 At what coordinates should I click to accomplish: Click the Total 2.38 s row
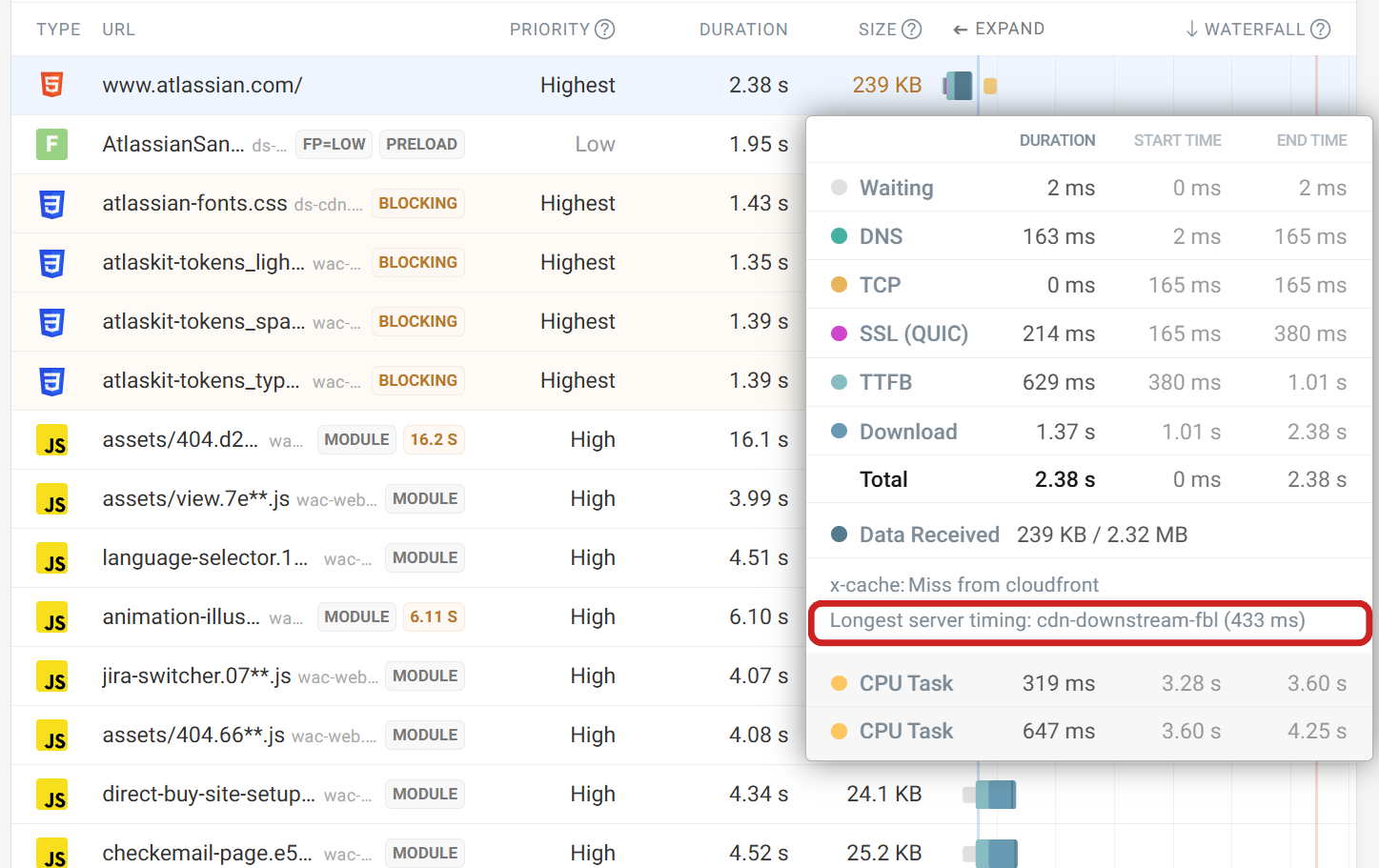[1089, 479]
